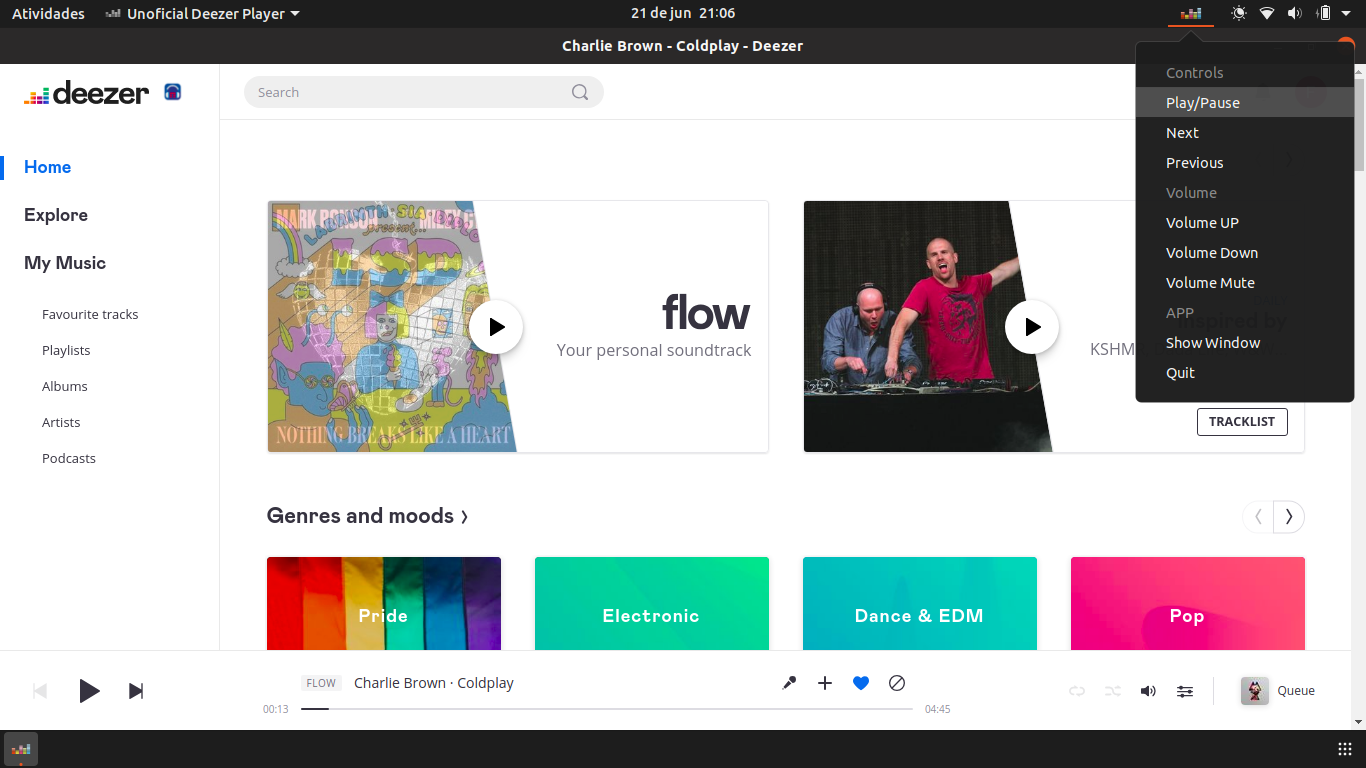This screenshot has height=768, width=1366.
Task: Select Show Window in tray menu
Action: (1245, 343)
